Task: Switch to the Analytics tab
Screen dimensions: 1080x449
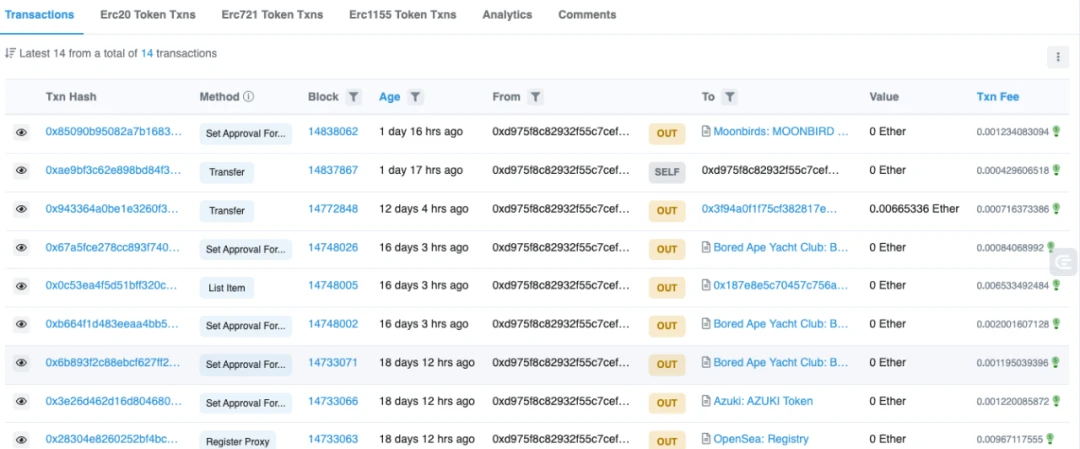Action: [507, 14]
